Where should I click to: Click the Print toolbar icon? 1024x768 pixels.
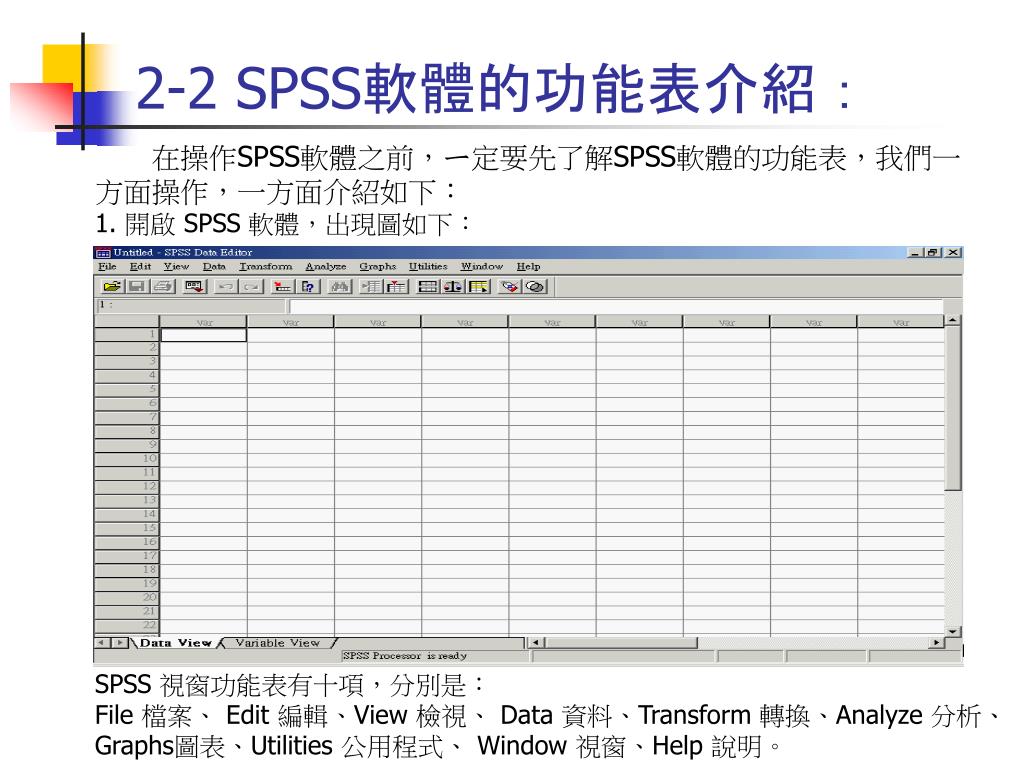163,286
